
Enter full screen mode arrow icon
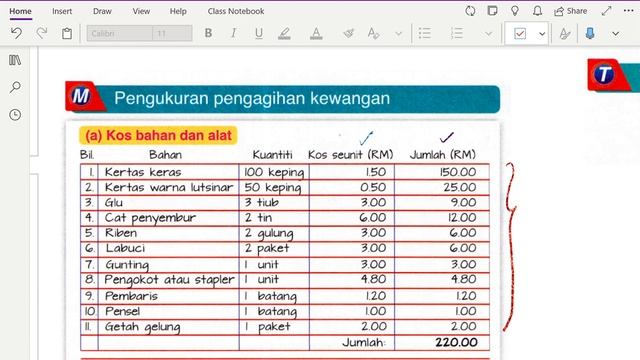(x=607, y=11)
